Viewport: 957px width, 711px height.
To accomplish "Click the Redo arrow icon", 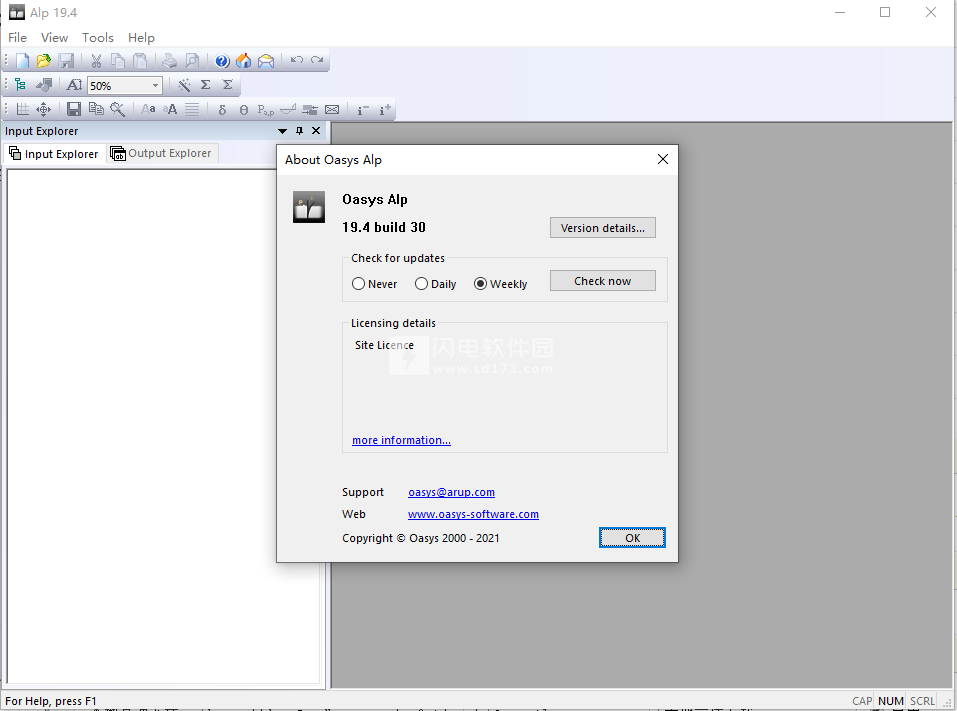I will click(x=317, y=60).
